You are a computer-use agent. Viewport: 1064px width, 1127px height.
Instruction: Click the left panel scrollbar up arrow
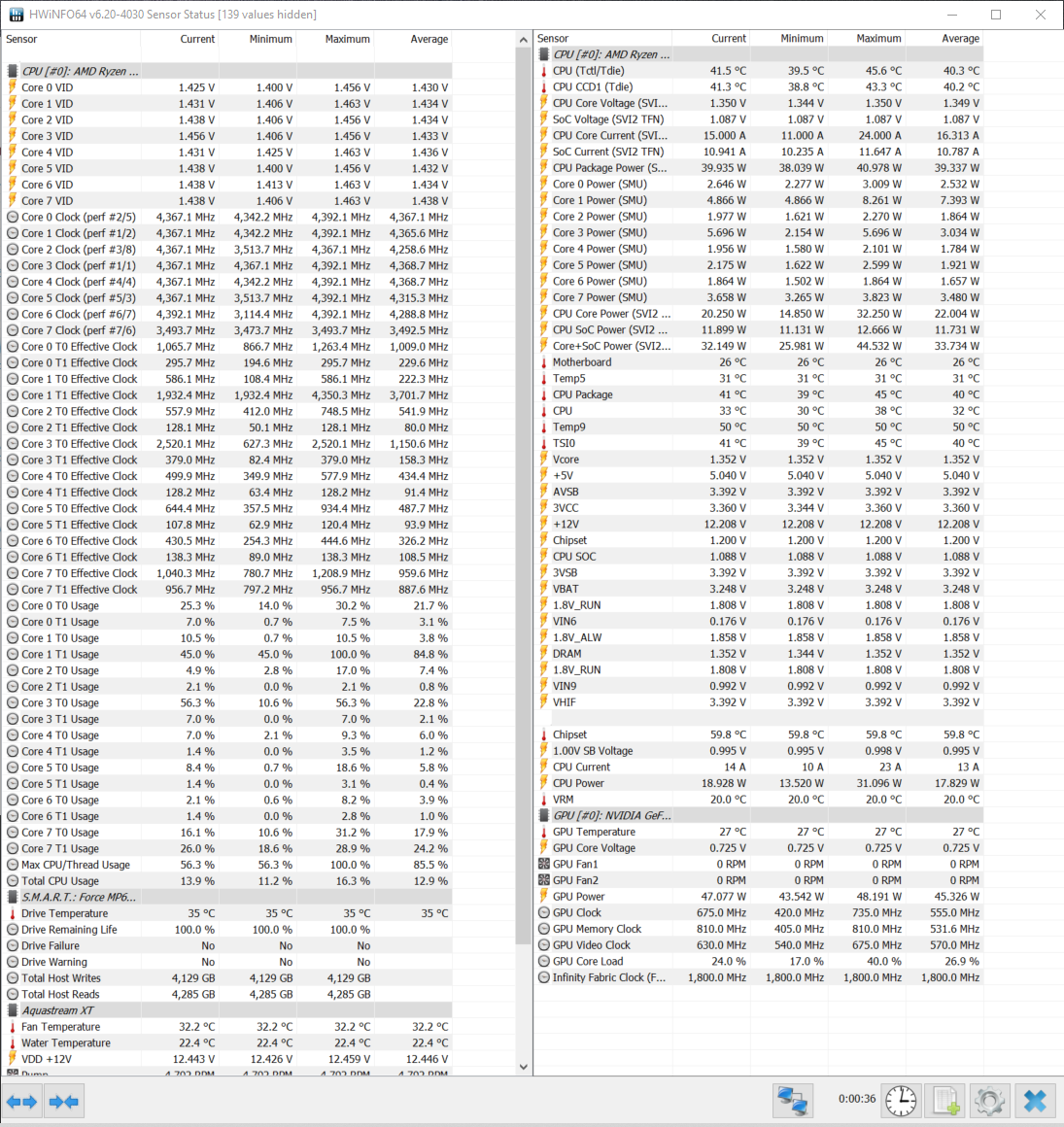524,40
